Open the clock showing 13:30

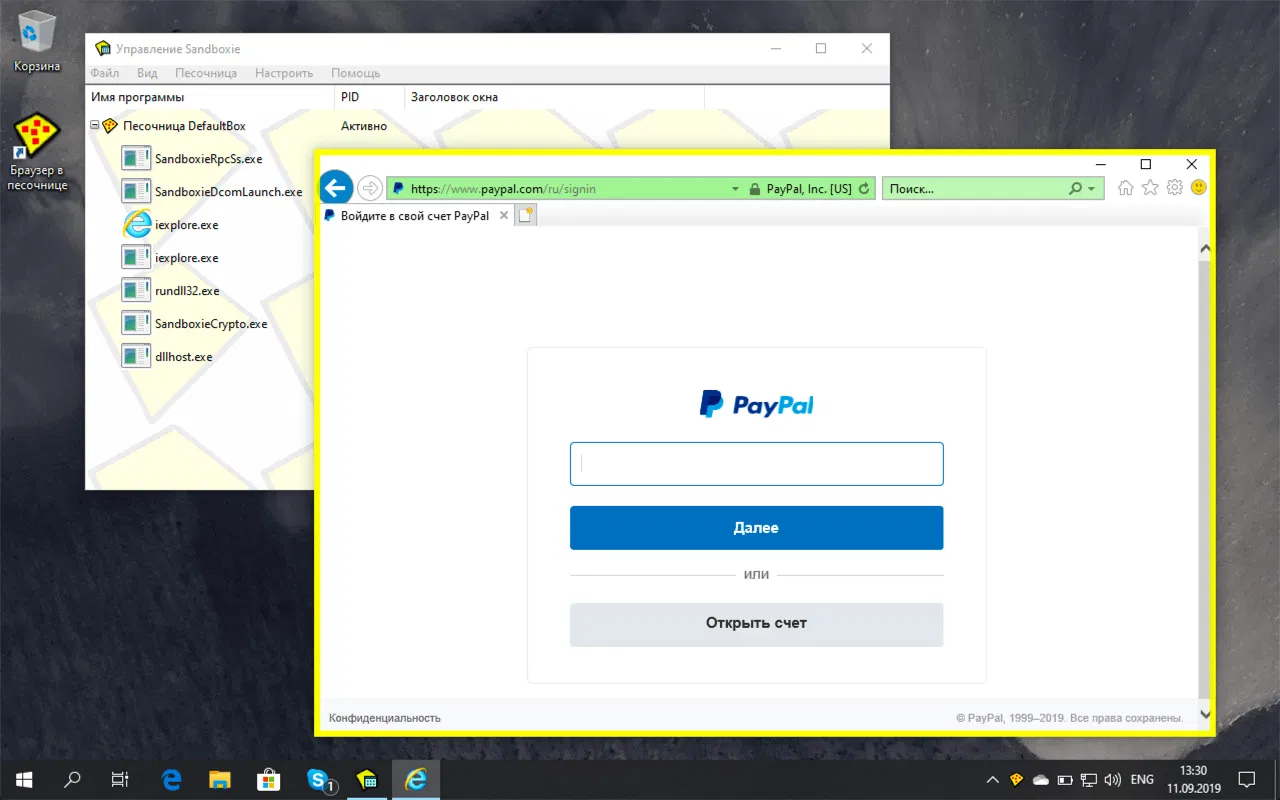pyautogui.click(x=1193, y=780)
